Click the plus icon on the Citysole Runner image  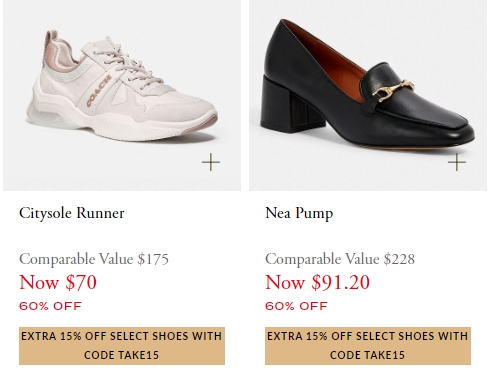(x=211, y=162)
